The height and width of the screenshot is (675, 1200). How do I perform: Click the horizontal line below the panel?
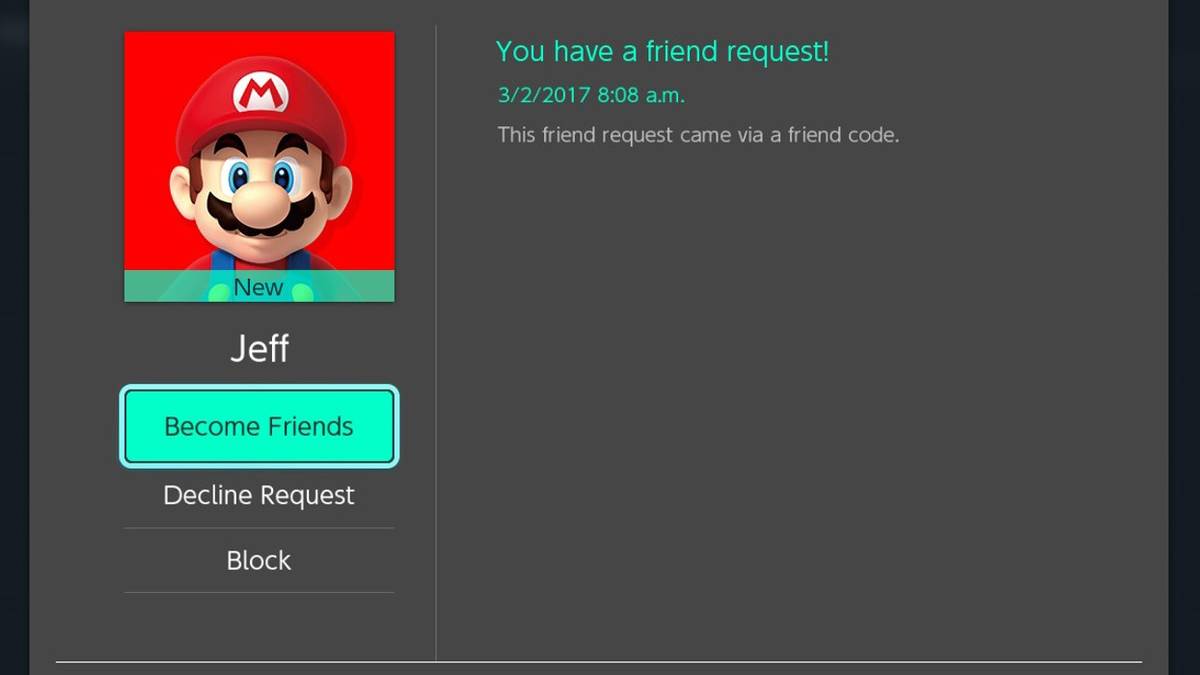[x=598, y=661]
